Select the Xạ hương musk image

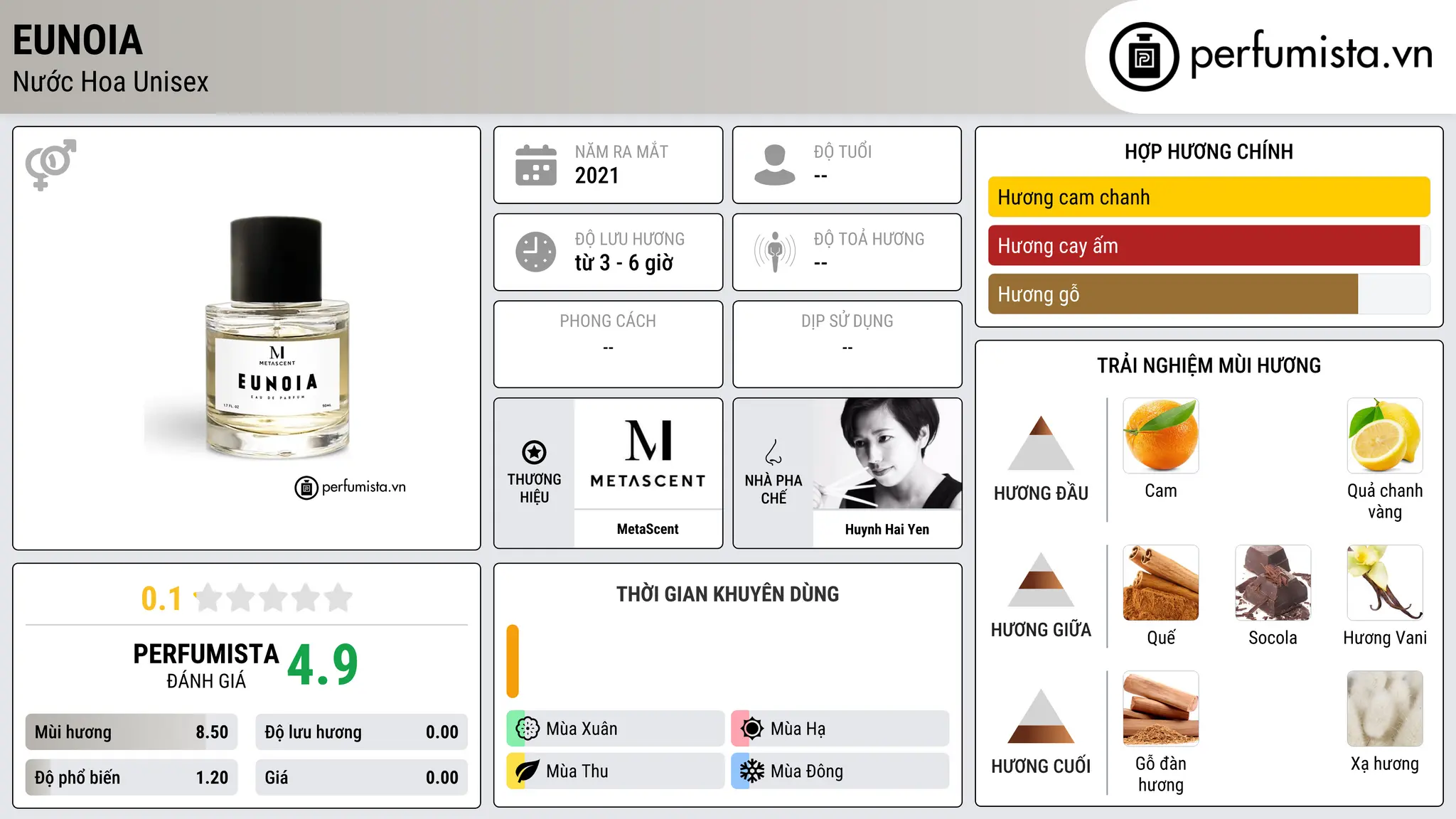coord(1385,709)
